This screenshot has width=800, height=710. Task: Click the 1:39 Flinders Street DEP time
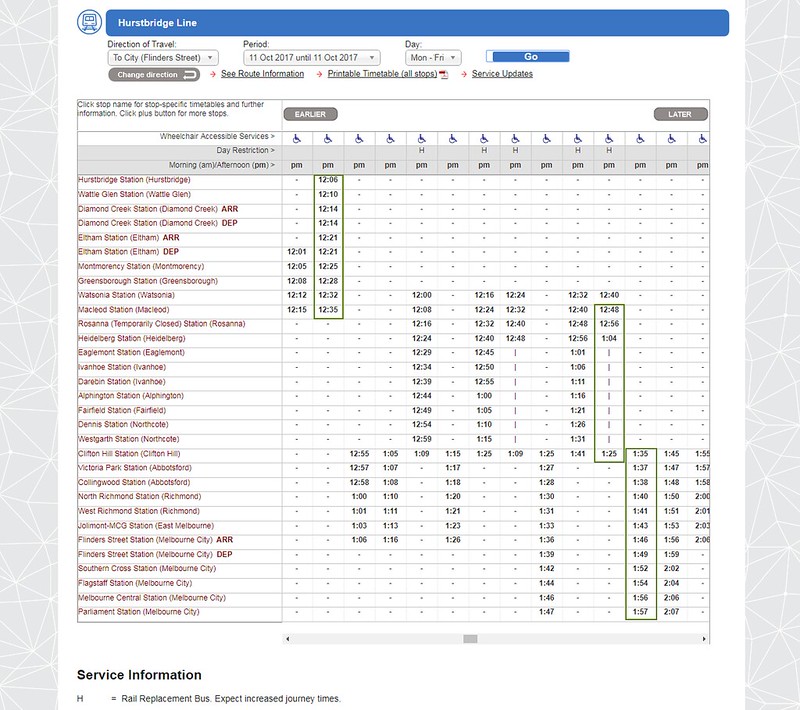pyautogui.click(x=546, y=554)
